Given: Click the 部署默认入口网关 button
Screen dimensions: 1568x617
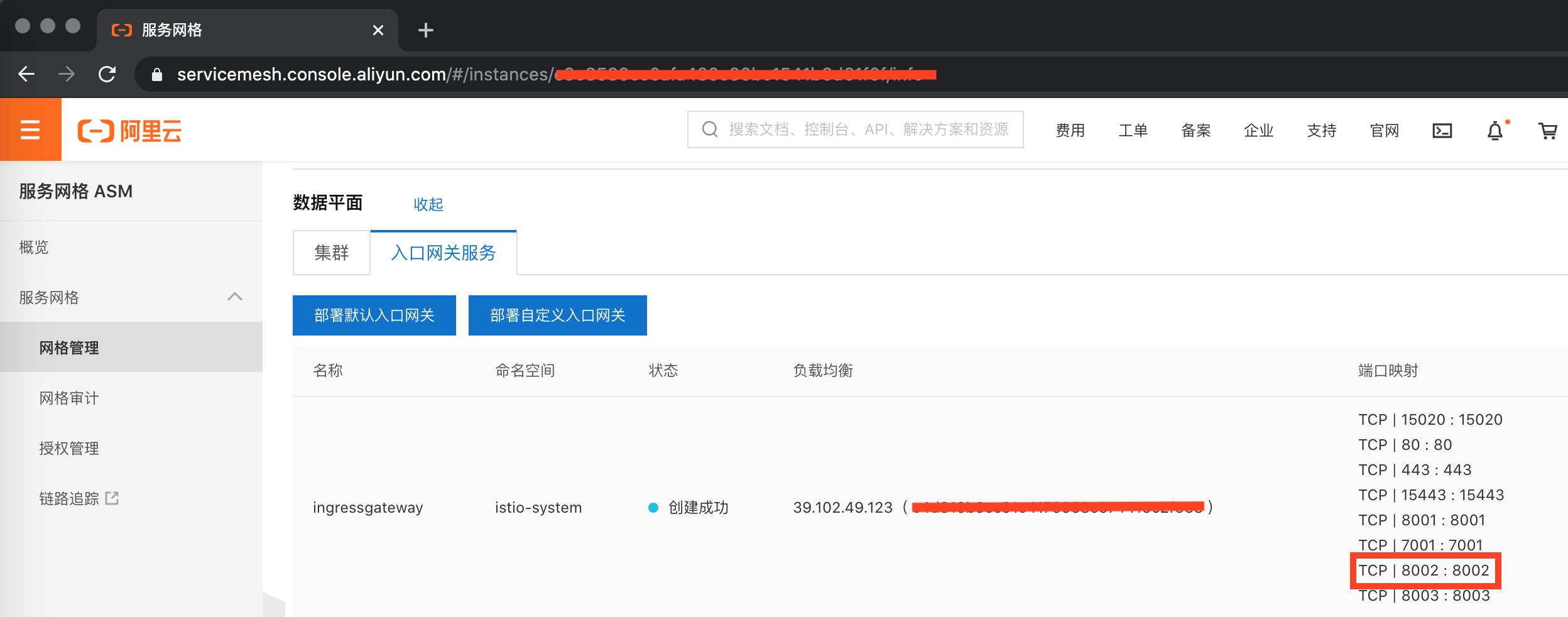Looking at the screenshot, I should pyautogui.click(x=374, y=315).
